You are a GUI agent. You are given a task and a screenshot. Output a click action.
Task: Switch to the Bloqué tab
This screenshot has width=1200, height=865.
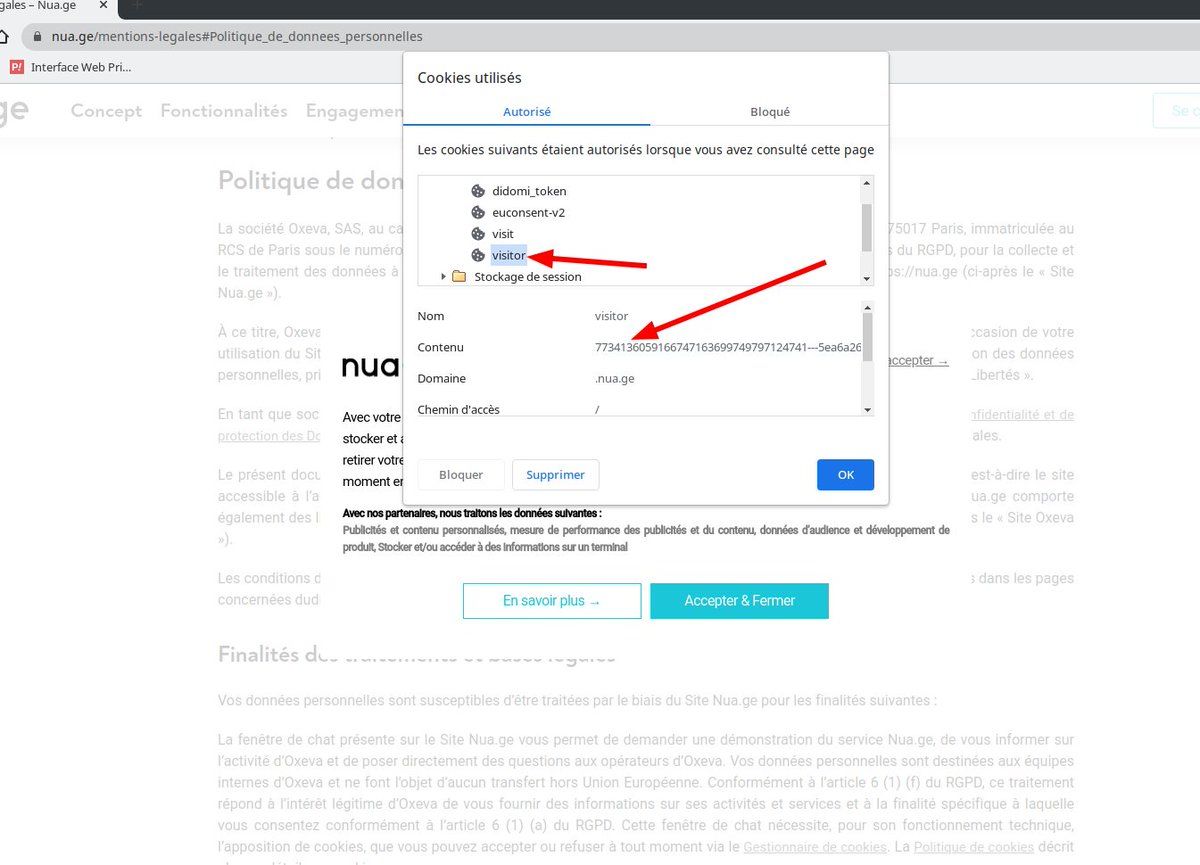click(x=770, y=112)
